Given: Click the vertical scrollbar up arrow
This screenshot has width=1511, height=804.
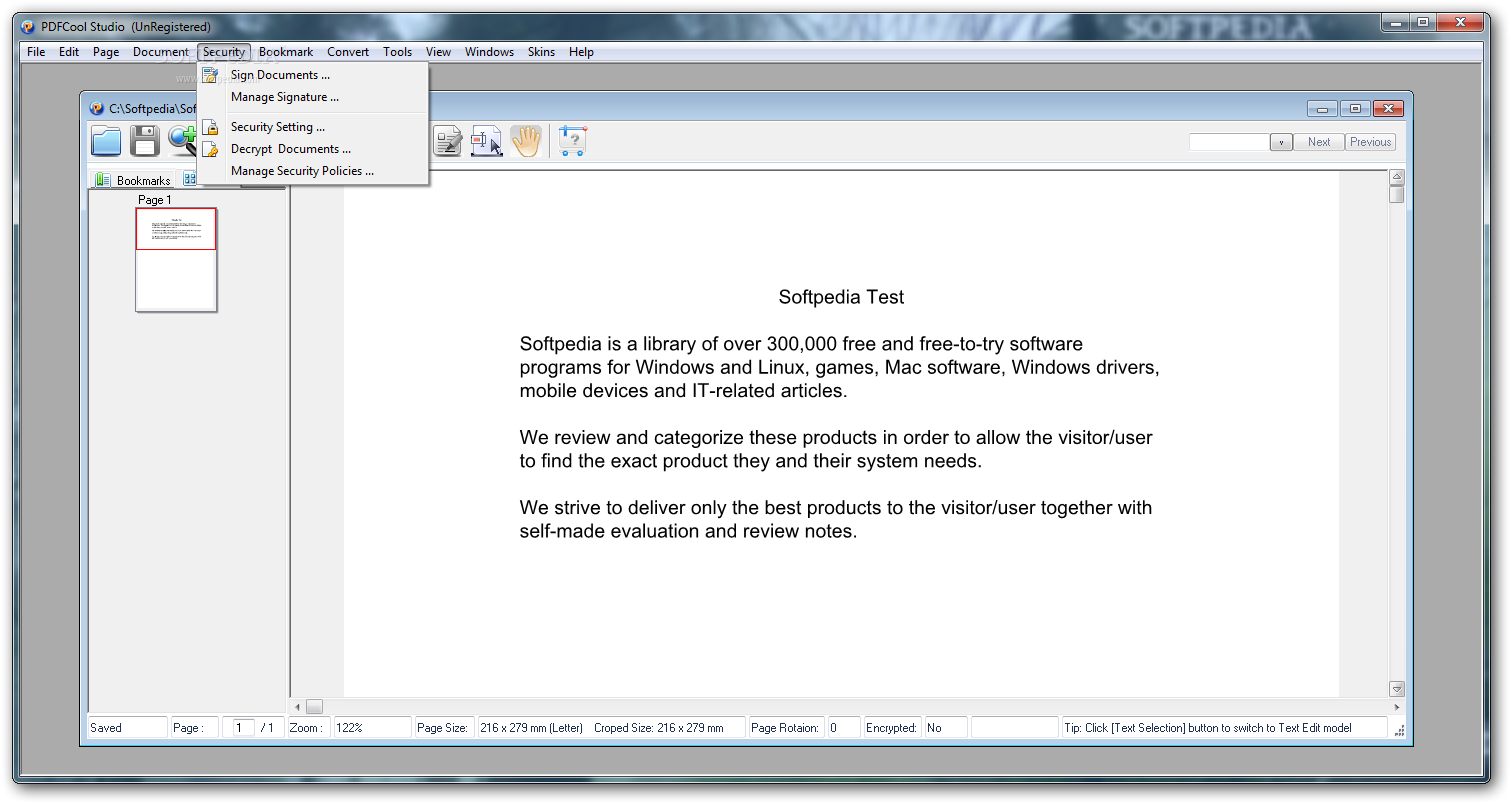Looking at the screenshot, I should 1397,177.
